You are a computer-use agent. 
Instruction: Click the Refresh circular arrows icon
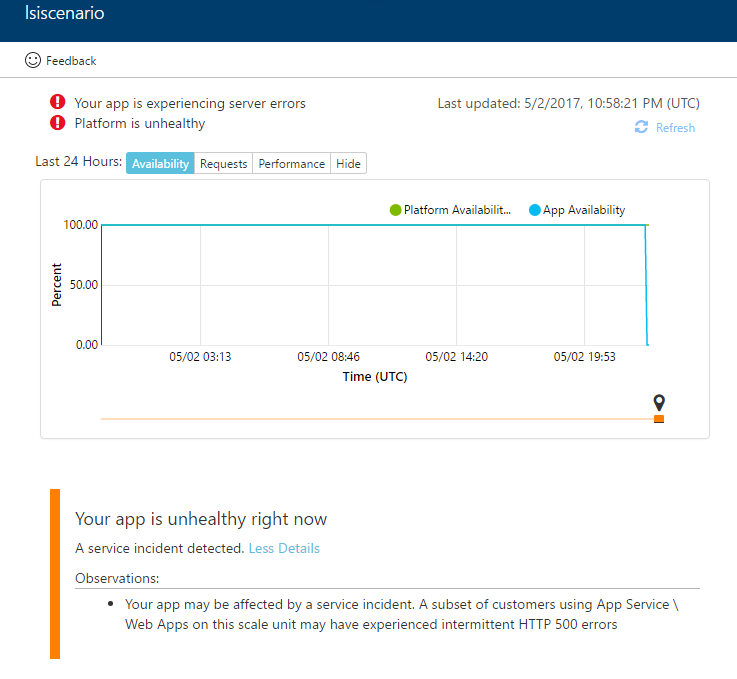coord(641,127)
